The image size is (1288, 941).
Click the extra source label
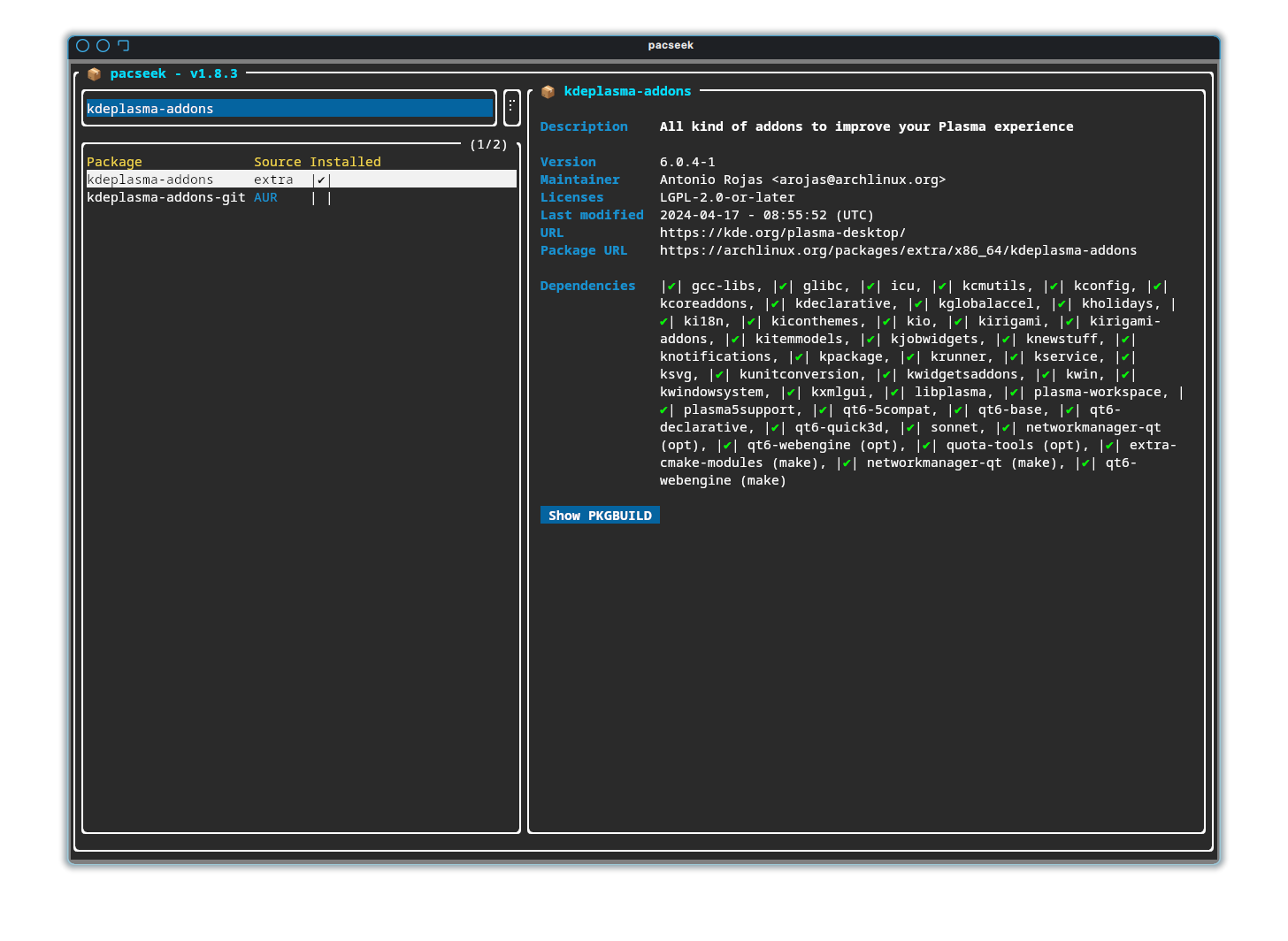click(273, 180)
